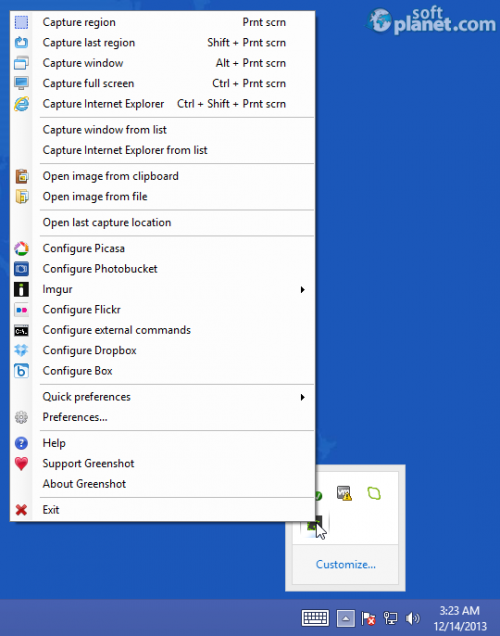Open Quick preferences menu entry
Image resolution: width=500 pixels, height=636 pixels.
pos(163,397)
